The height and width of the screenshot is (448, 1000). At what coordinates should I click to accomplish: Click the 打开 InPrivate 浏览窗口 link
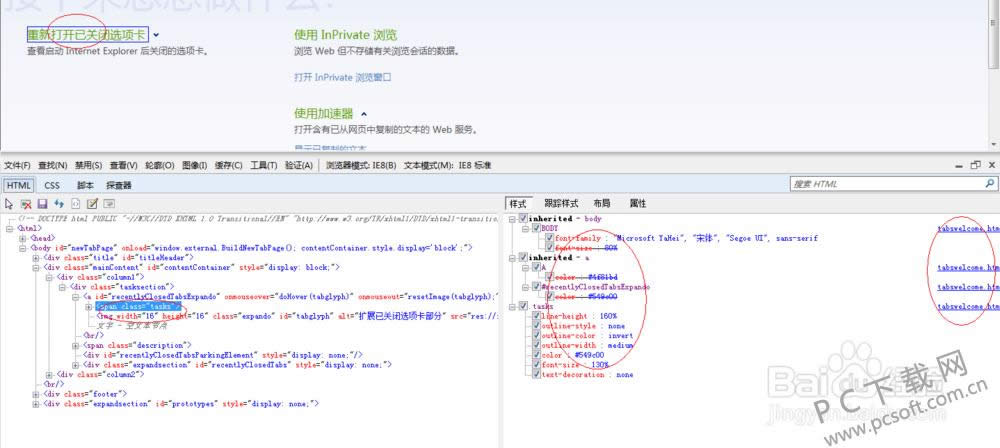coord(342,77)
